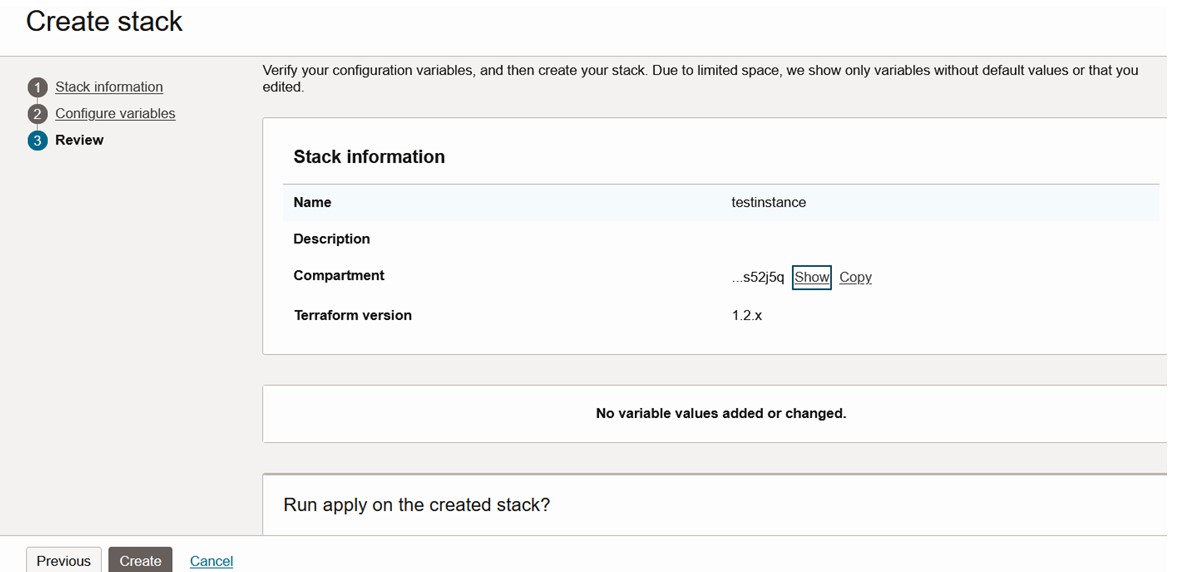1177x572 pixels.
Task: Click the No variable values added message
Action: click(x=721, y=414)
